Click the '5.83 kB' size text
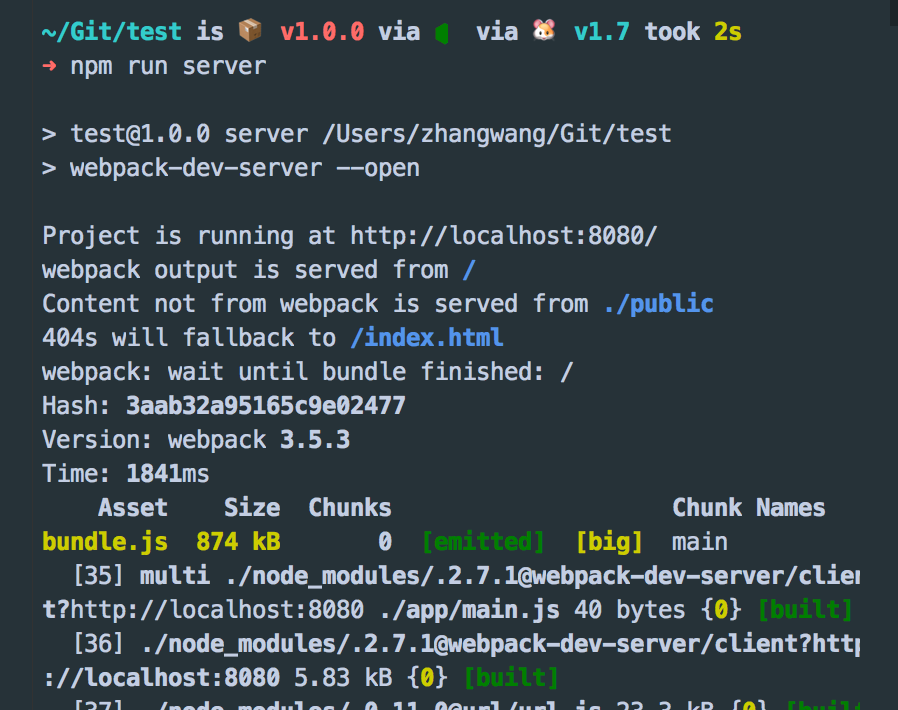 tap(343, 678)
